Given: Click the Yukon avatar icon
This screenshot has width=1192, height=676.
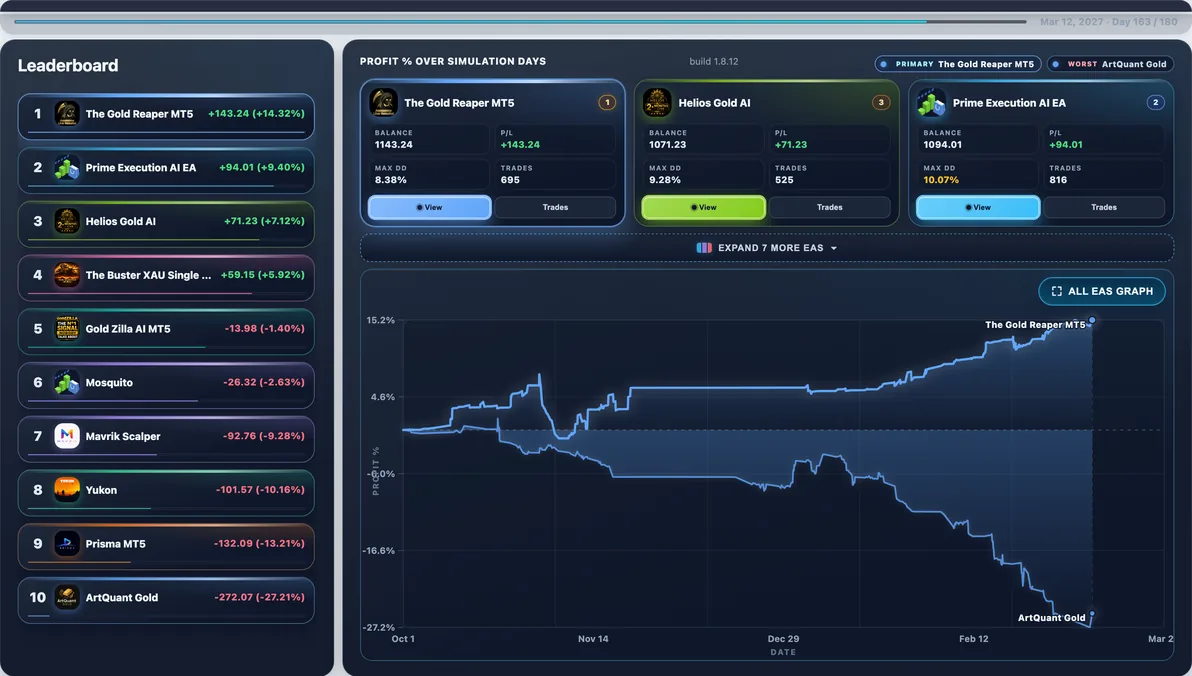Looking at the screenshot, I should (67, 490).
